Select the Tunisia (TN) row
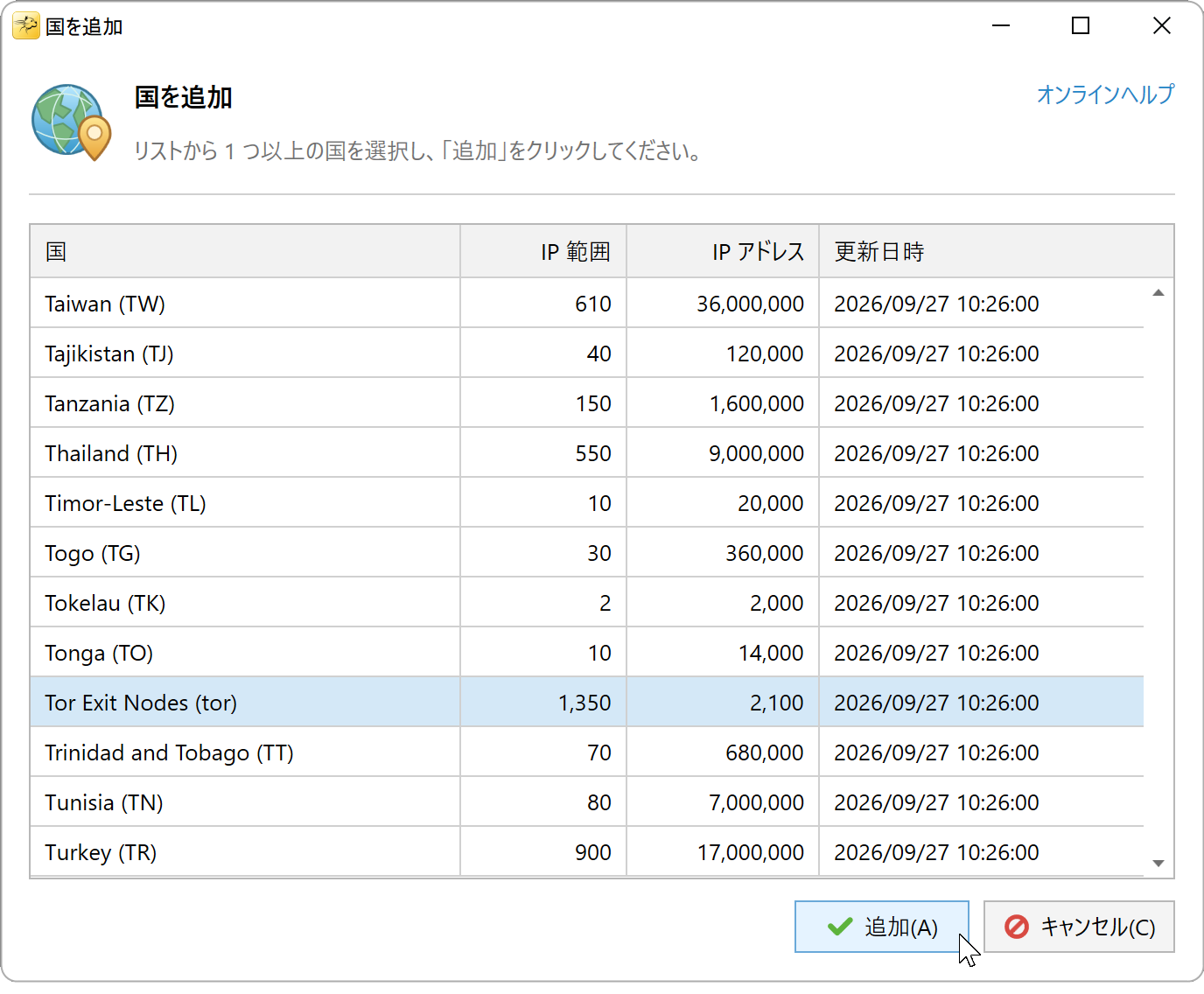Screen dimensions: 1204x994 (x=587, y=802)
